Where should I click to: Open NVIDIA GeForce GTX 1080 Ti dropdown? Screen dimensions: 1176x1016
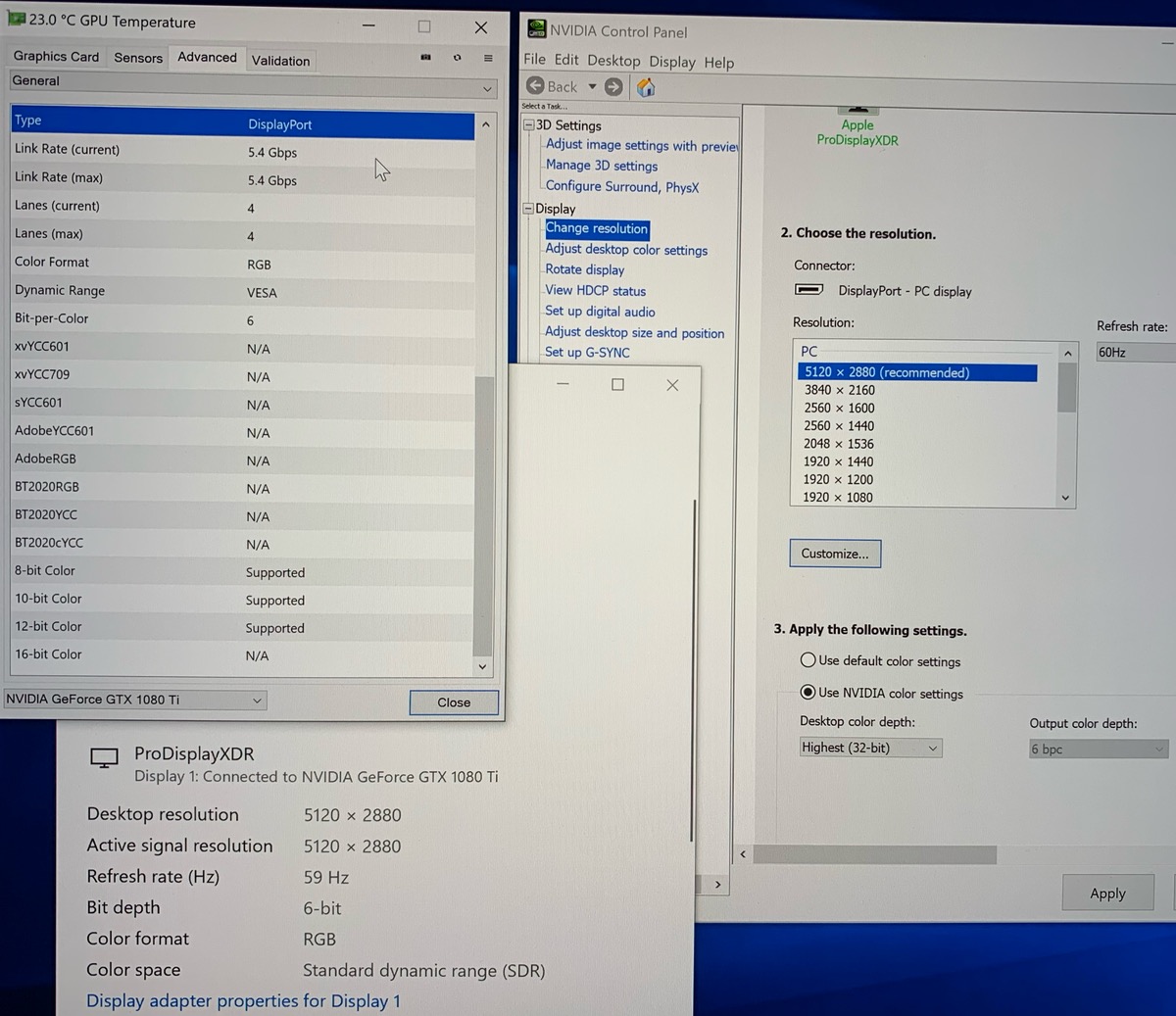(135, 700)
